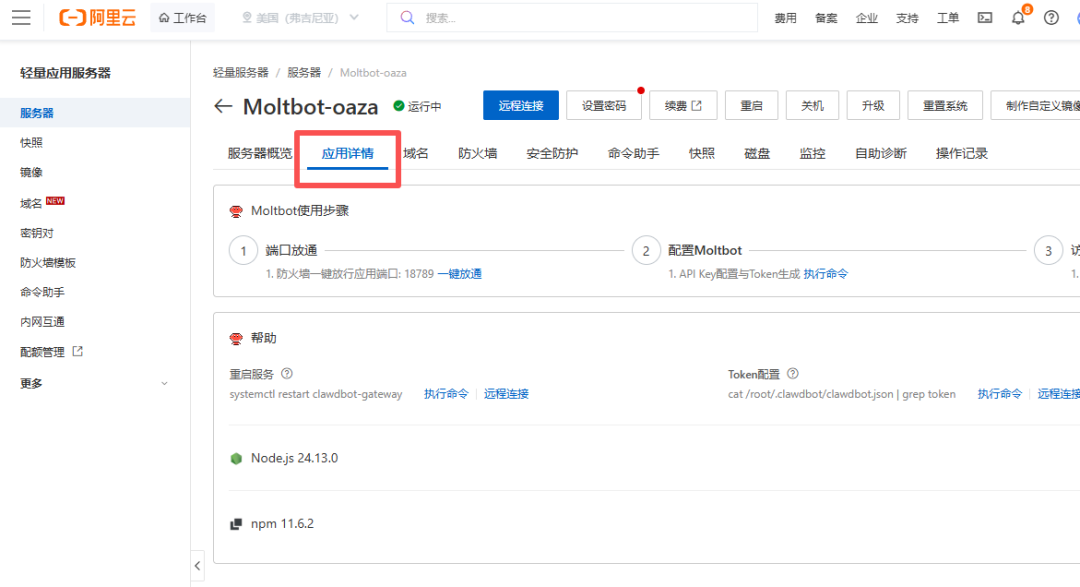The width and height of the screenshot is (1080, 587).
Task: Open the 工作台 home button
Action: point(183,18)
